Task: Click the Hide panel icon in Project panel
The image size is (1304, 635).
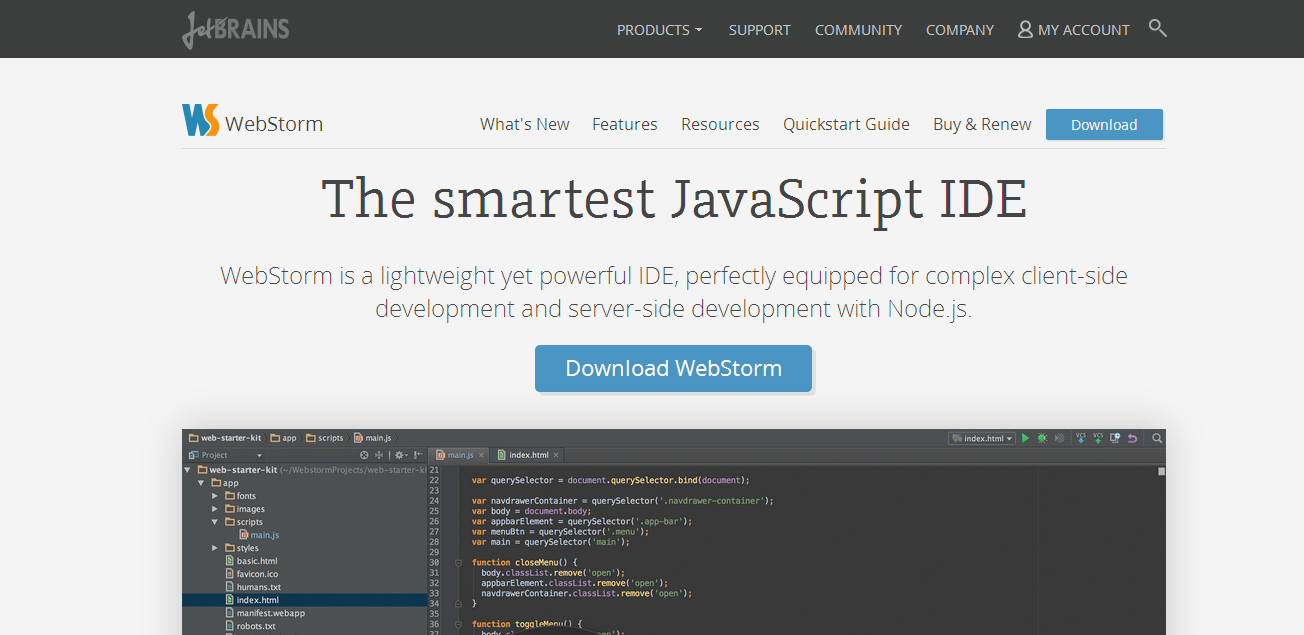Action: click(418, 455)
